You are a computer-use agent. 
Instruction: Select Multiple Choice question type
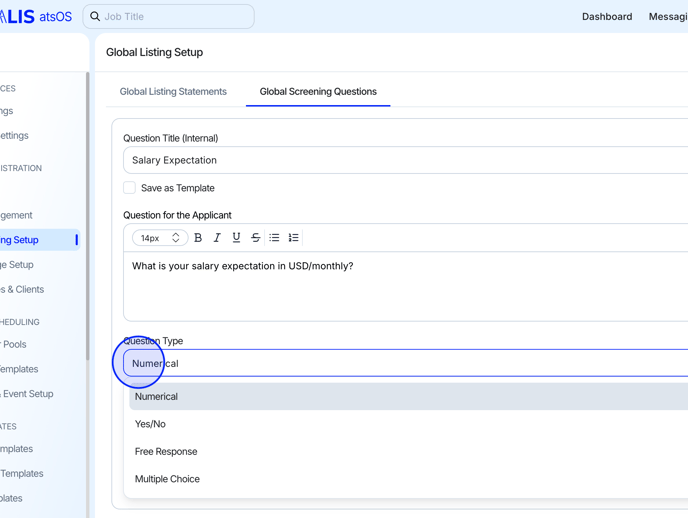[x=167, y=479]
